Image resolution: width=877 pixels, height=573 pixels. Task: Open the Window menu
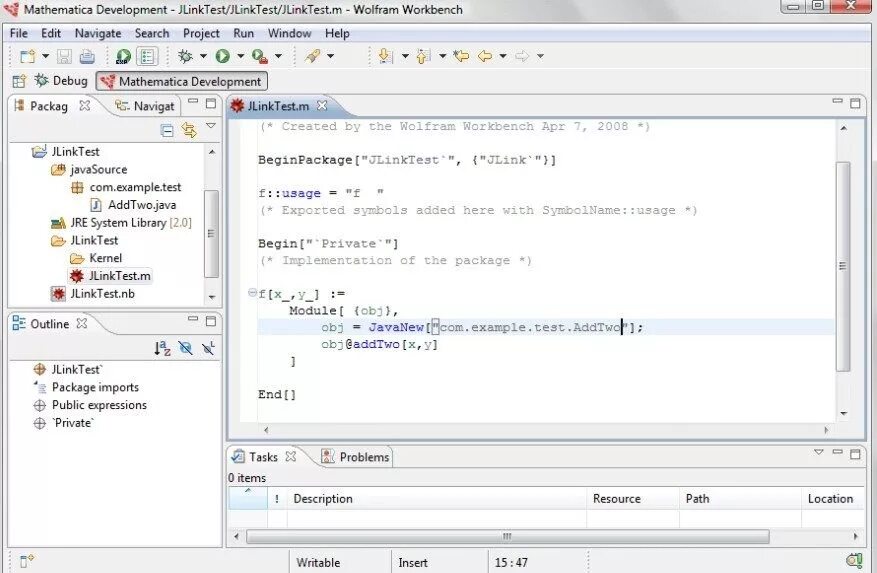[289, 34]
